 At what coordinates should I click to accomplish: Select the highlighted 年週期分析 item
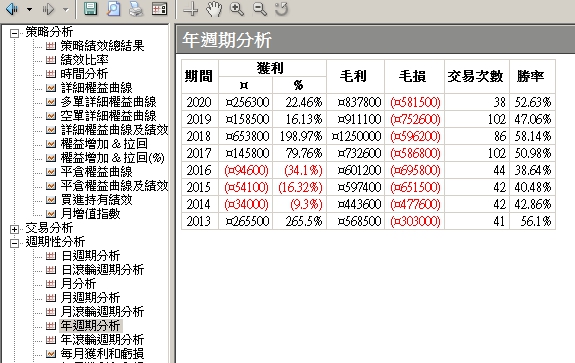click(91, 326)
